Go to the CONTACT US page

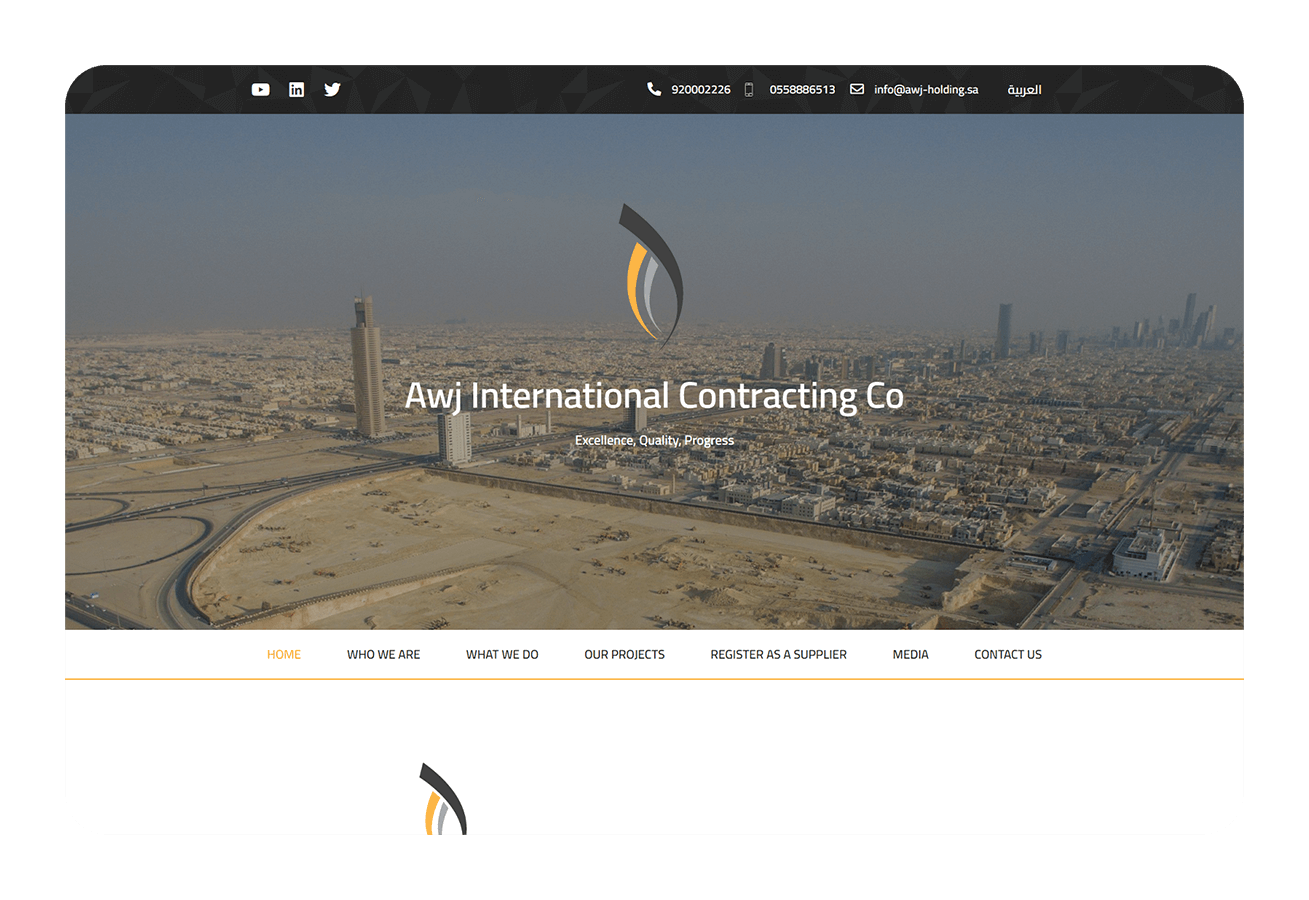[1008, 654]
